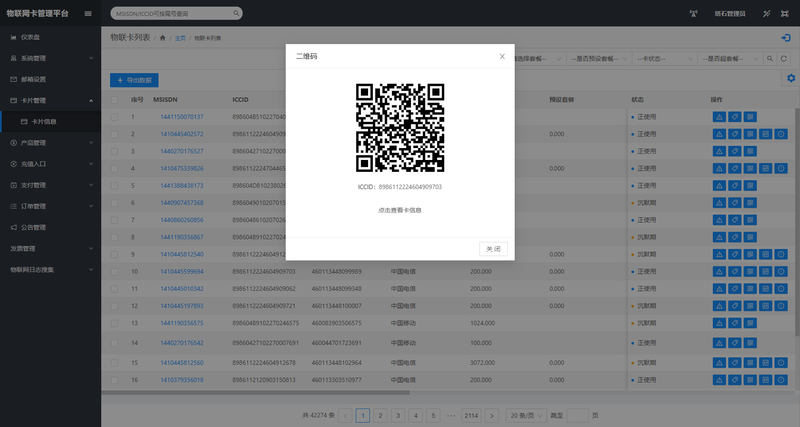Click the QR code image in the dialog
Viewport: 800px width, 427px height.
pos(400,128)
